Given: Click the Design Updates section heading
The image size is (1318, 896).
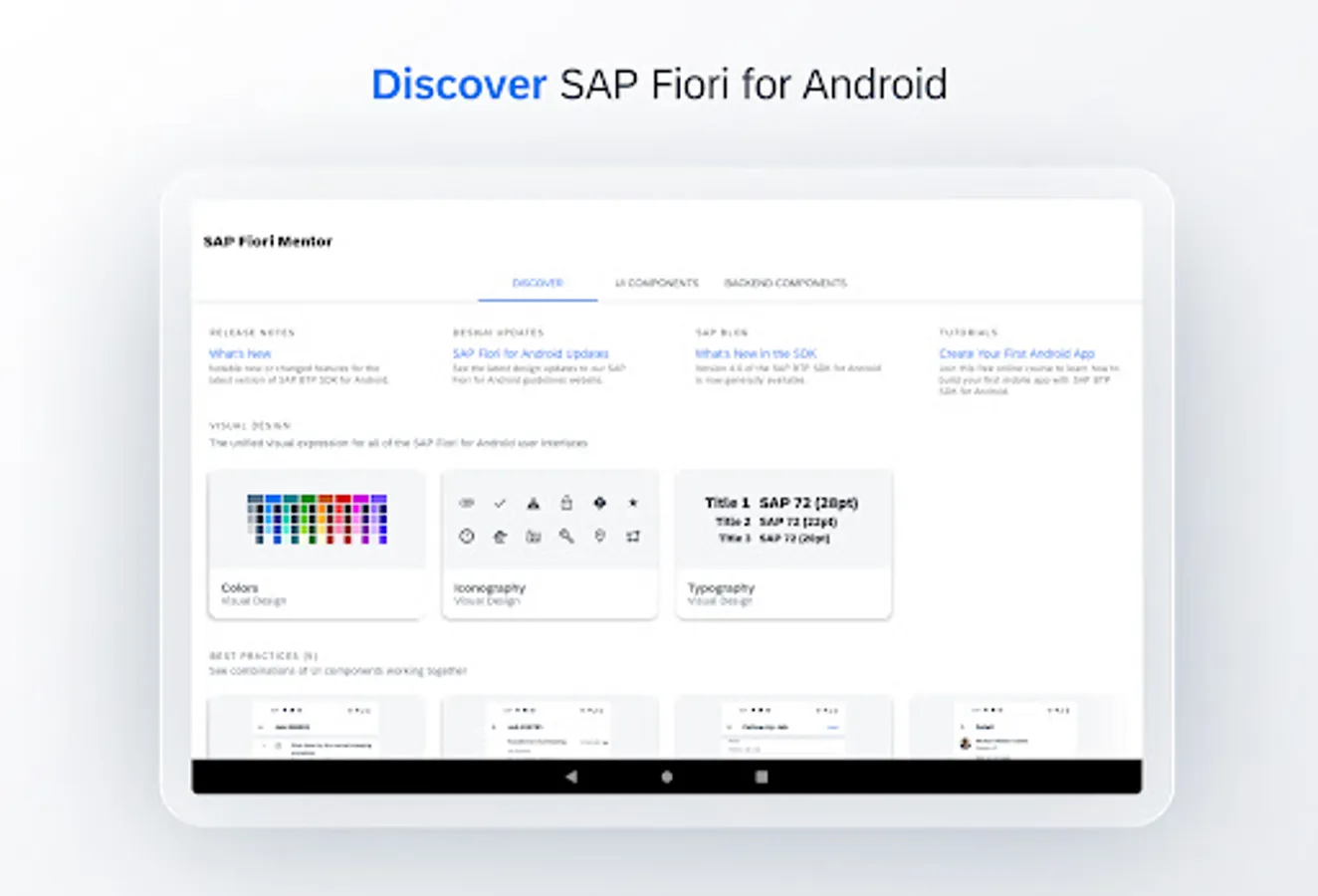Looking at the screenshot, I should (498, 333).
